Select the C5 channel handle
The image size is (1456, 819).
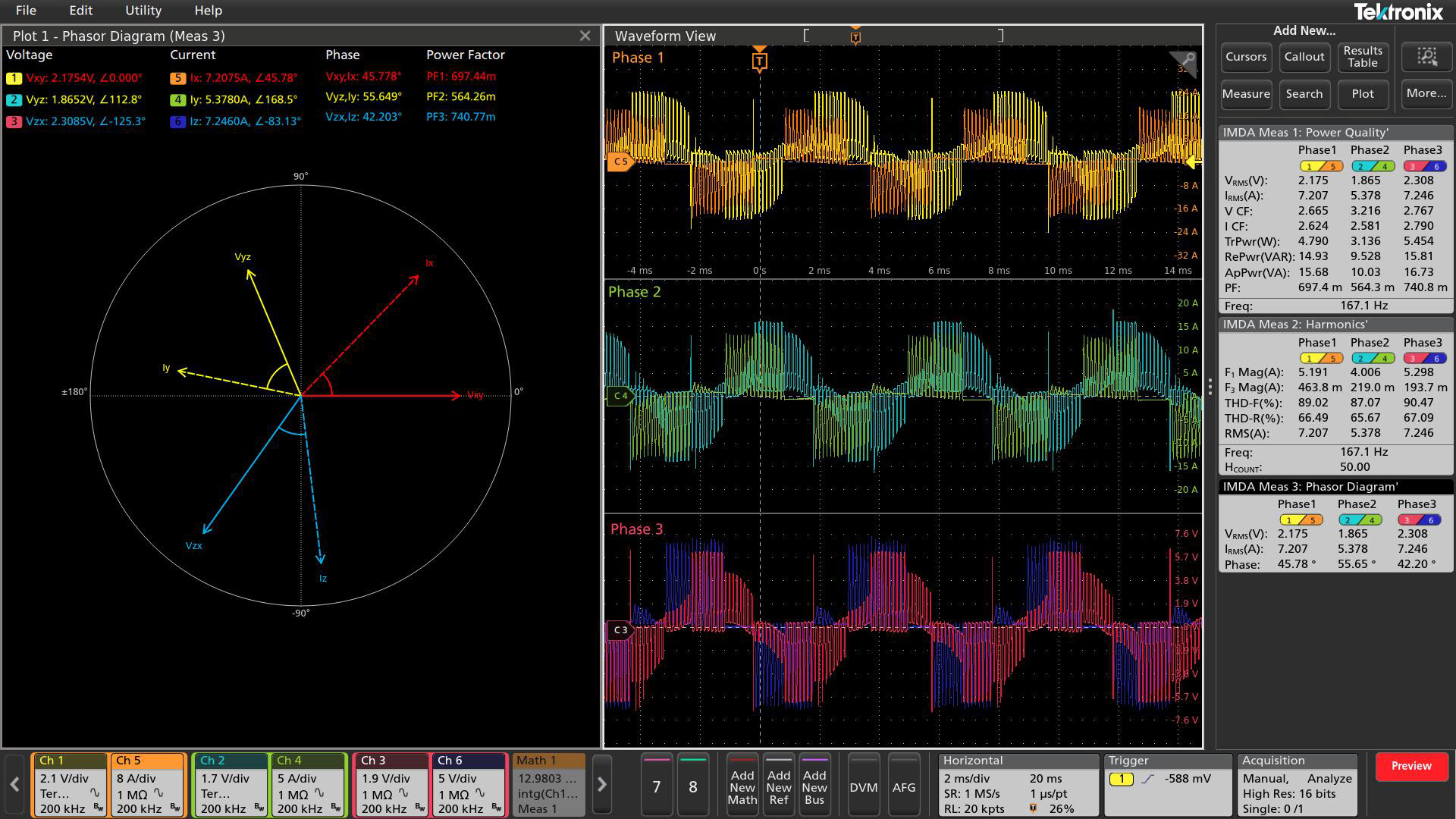pos(620,161)
